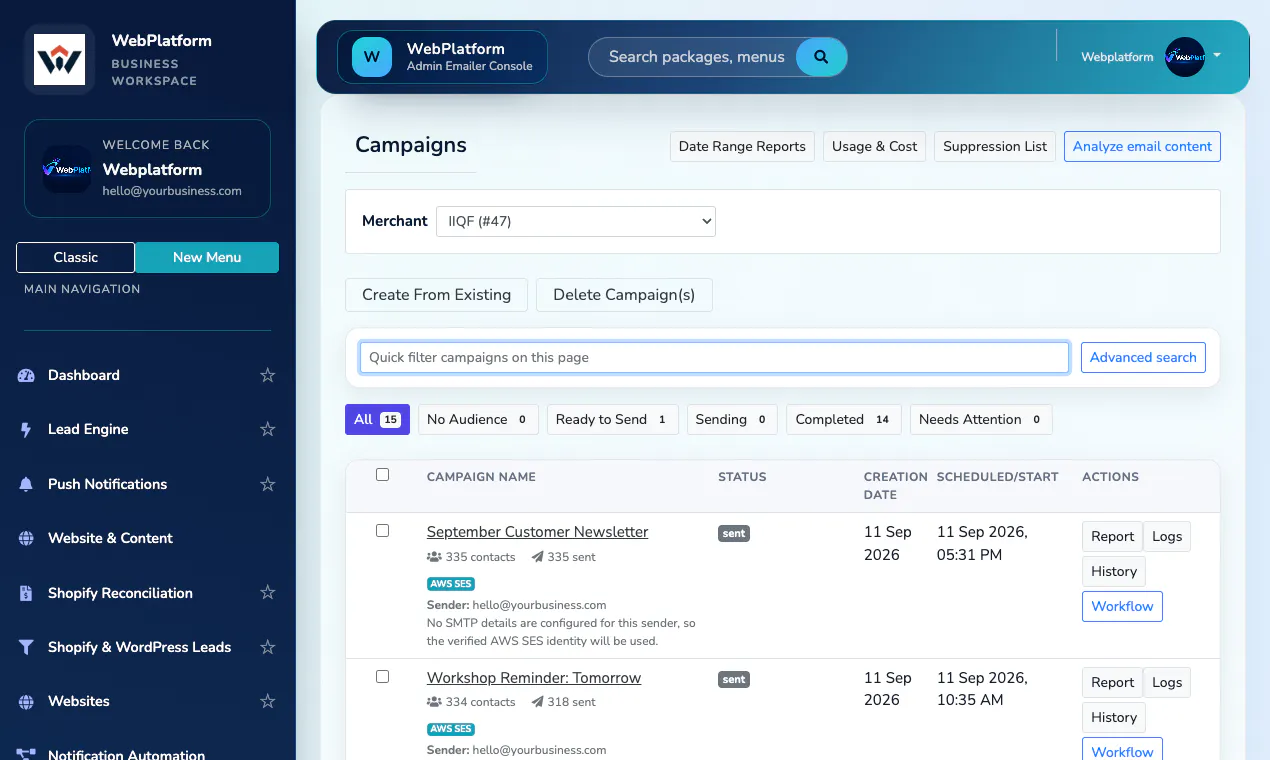The height and width of the screenshot is (760, 1270).
Task: Star the Shopify Reconciliation menu item
Action: coord(267,593)
